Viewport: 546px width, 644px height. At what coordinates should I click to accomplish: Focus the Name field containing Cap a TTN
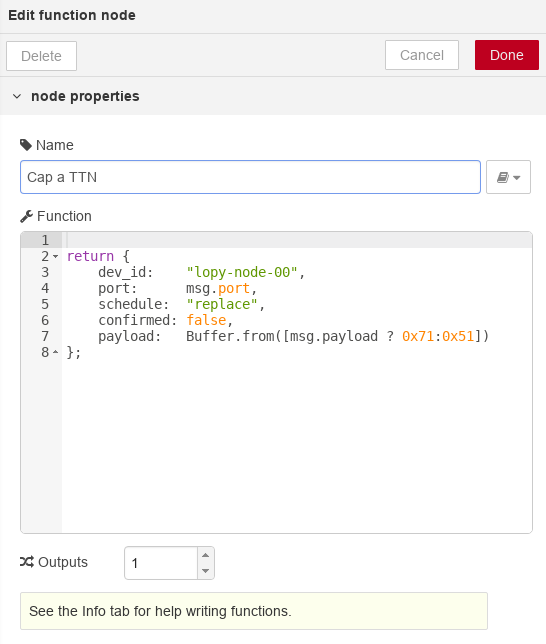click(250, 177)
